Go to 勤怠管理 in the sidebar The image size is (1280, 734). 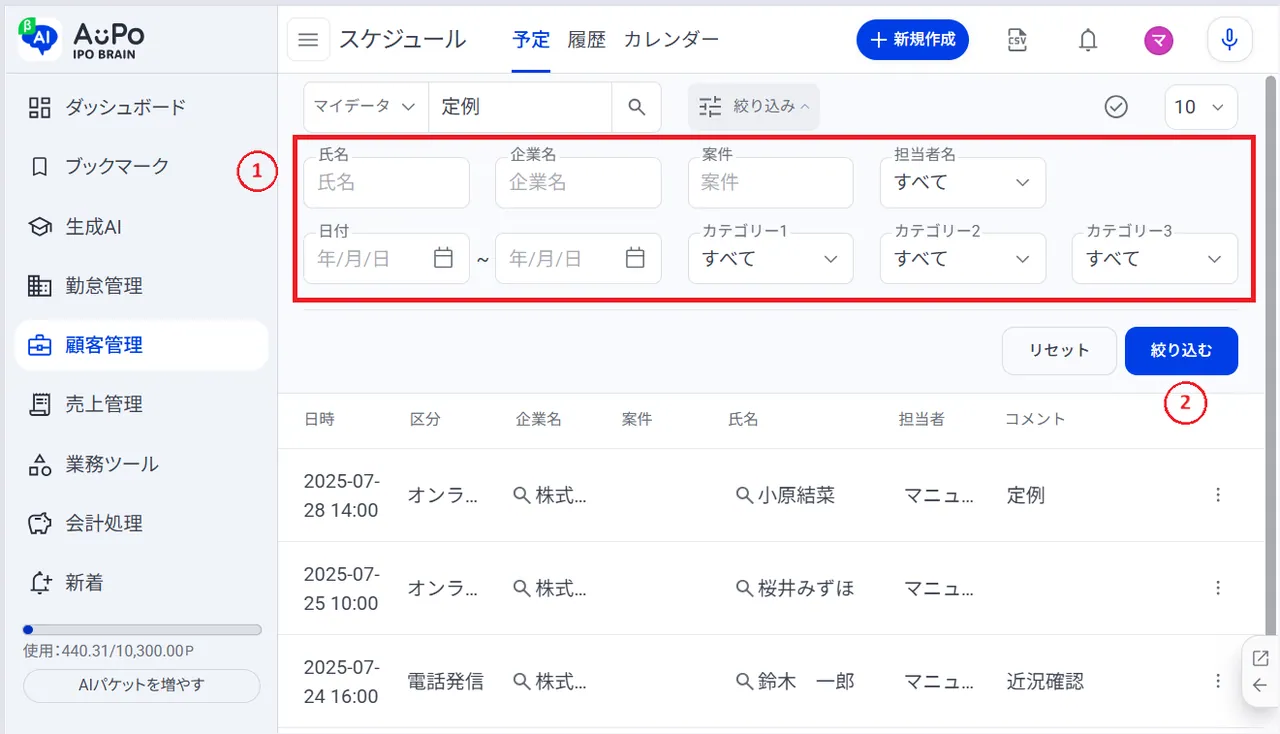pyautogui.click(x=141, y=286)
